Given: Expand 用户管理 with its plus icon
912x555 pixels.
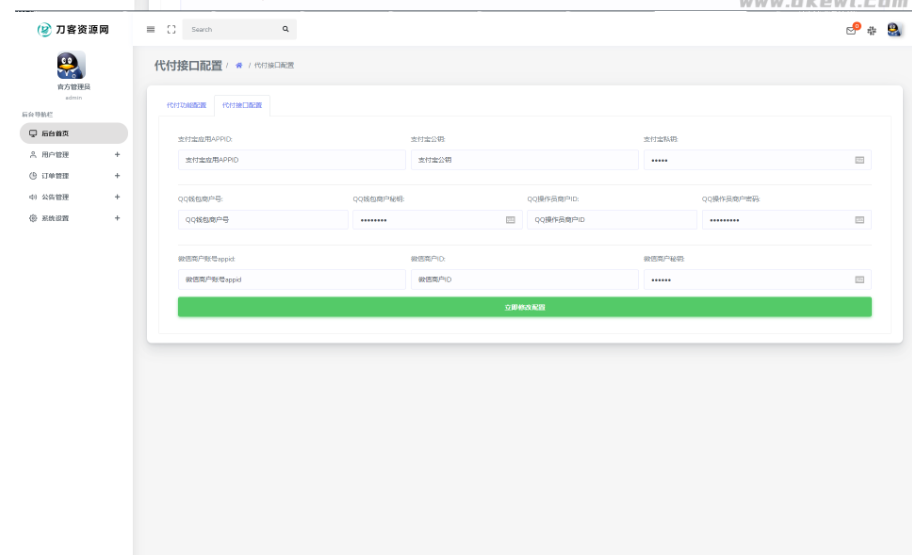Looking at the screenshot, I should click(x=117, y=155).
